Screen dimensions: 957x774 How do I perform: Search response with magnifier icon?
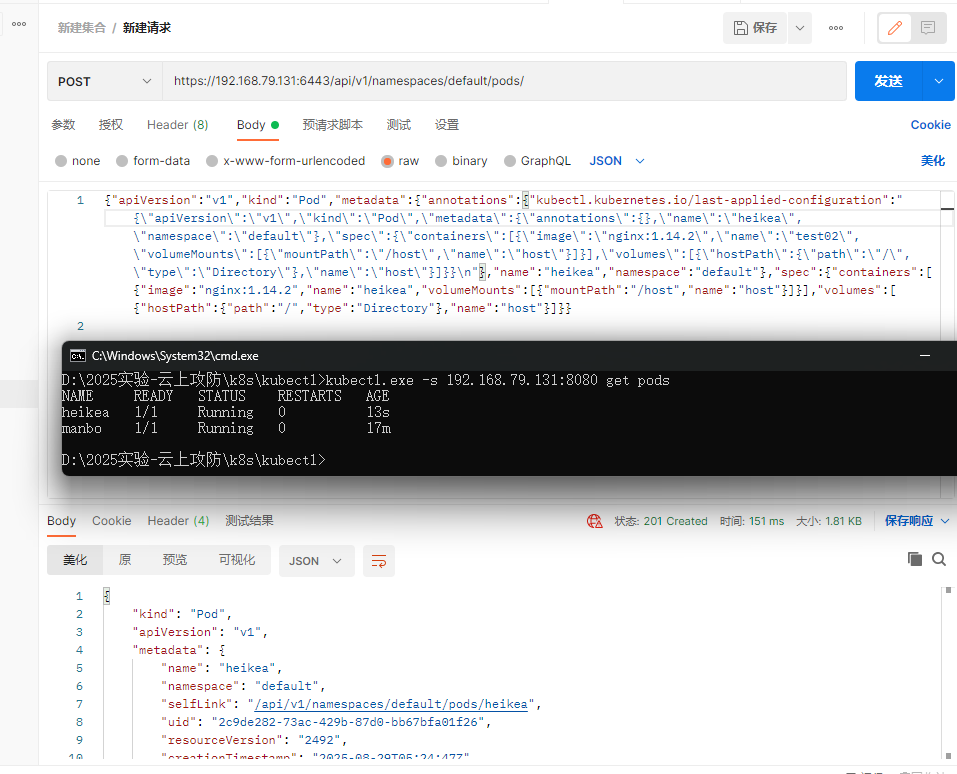(x=938, y=559)
